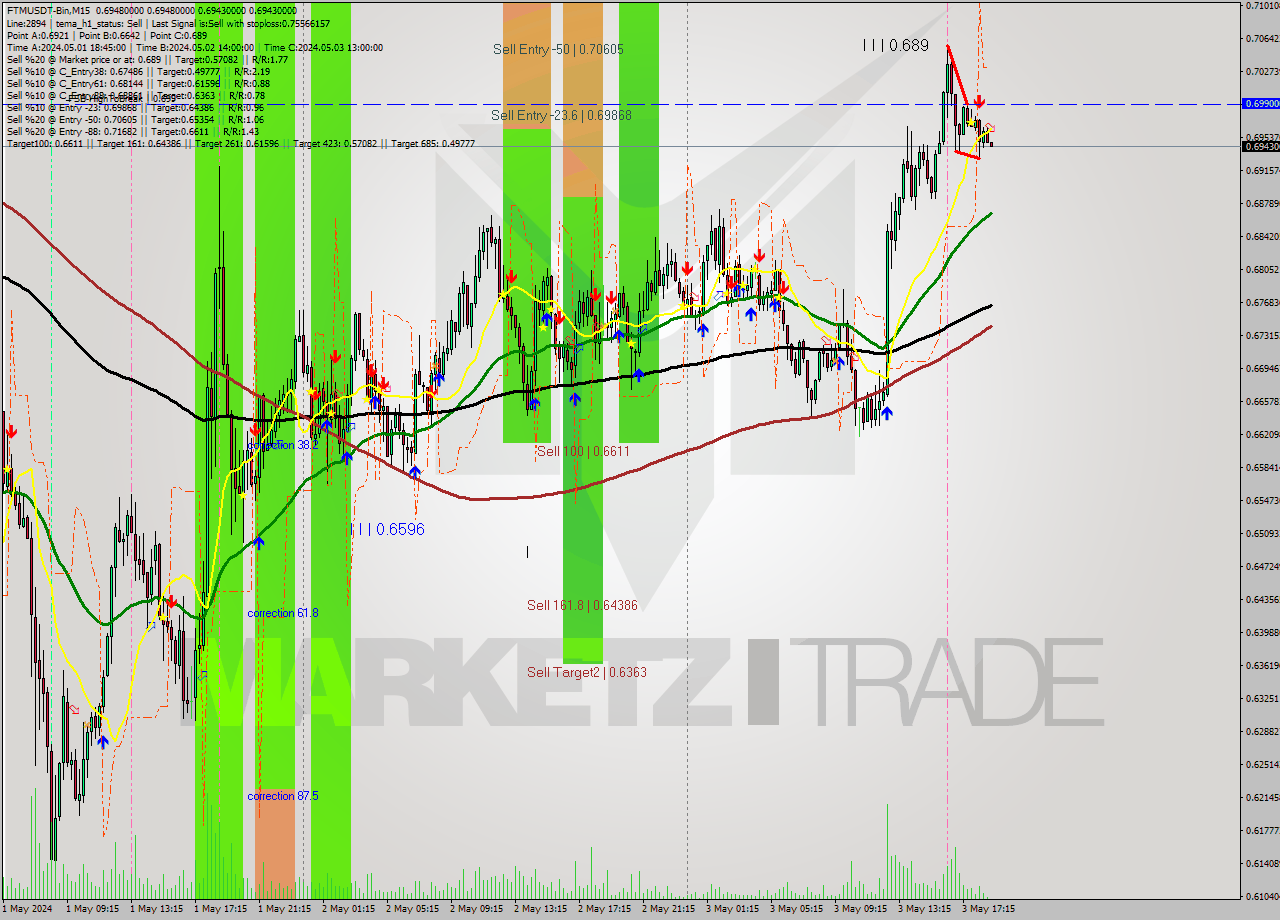The width and height of the screenshot is (1280, 920).
Task: Select the 'Sell Target2 | 0.6363' label
Action: (586, 672)
